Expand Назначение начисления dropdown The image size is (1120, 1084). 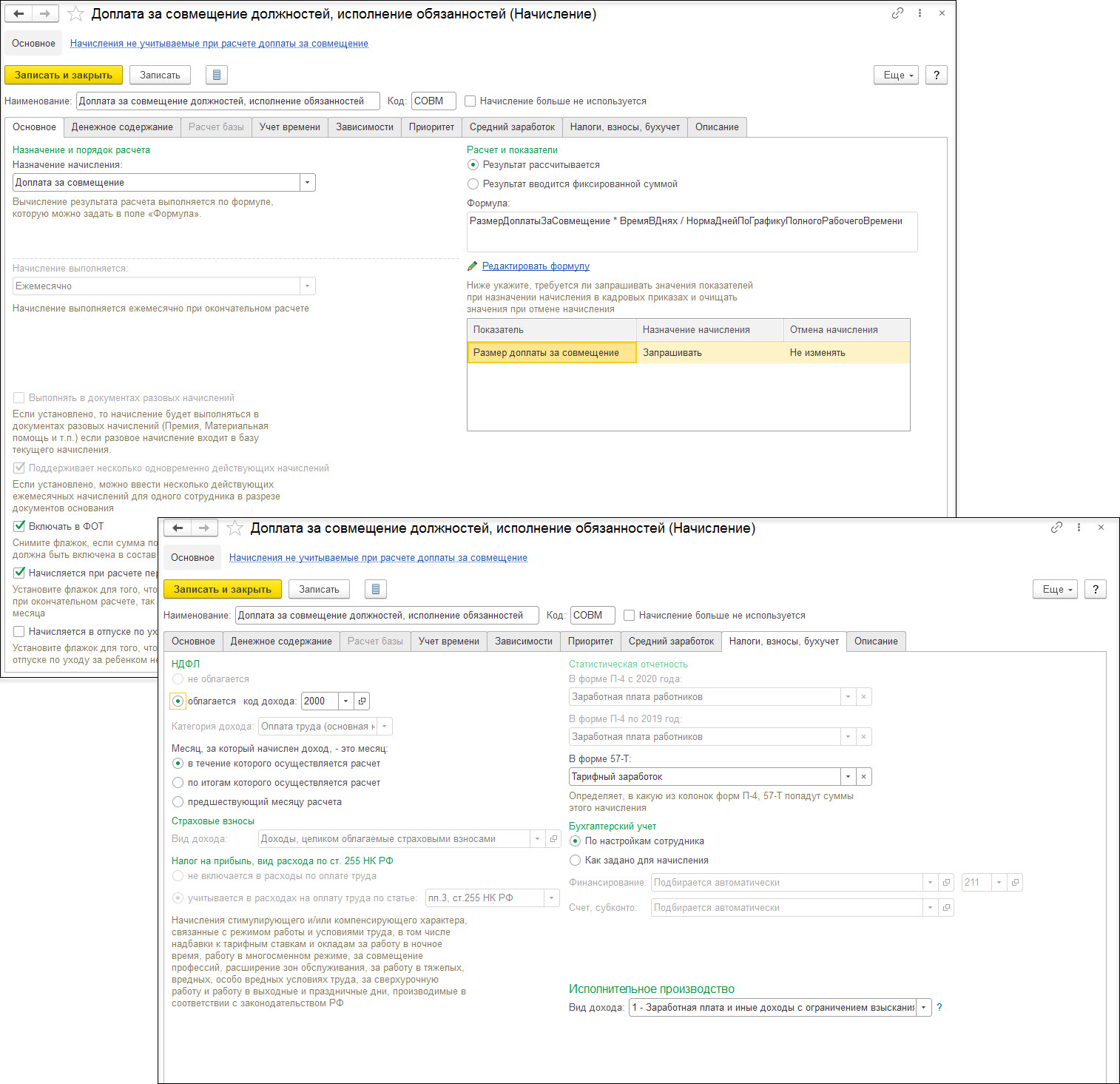[307, 182]
